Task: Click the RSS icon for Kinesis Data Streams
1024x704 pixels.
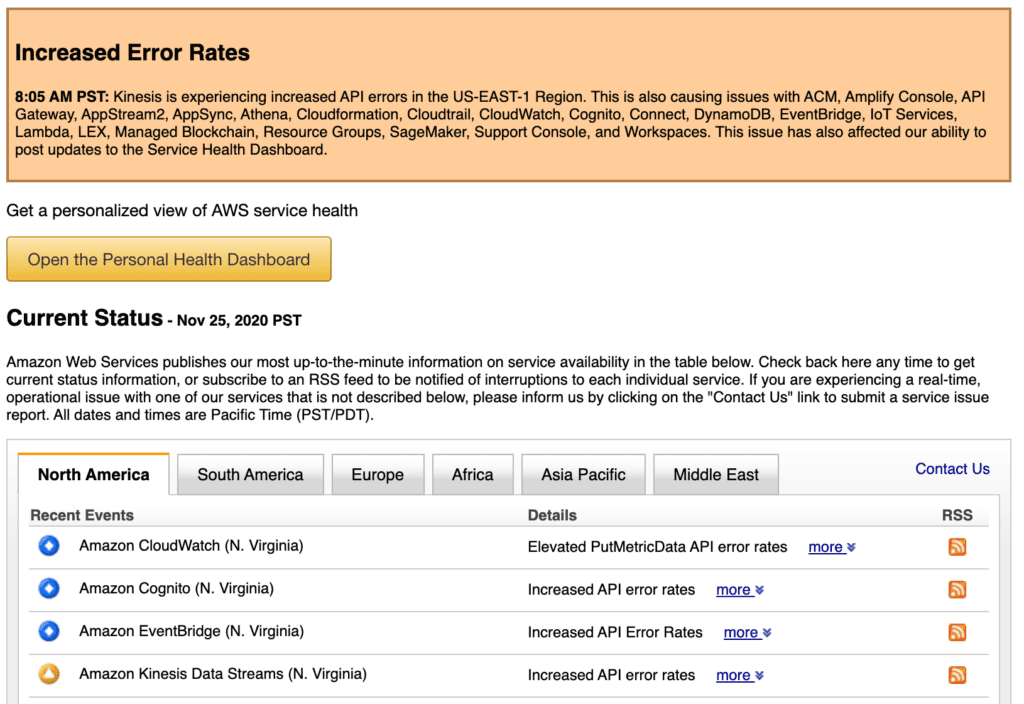Action: click(957, 675)
